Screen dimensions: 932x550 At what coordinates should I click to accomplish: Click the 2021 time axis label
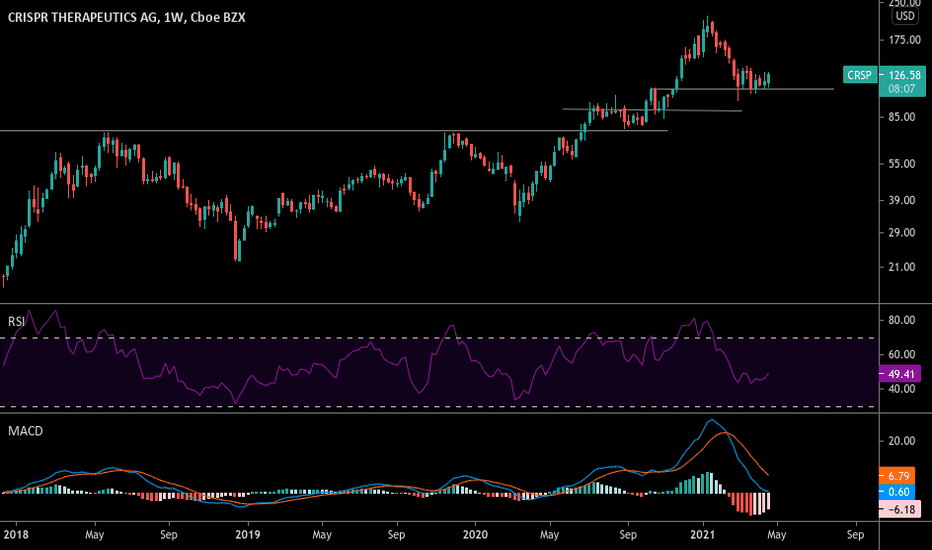(x=702, y=535)
